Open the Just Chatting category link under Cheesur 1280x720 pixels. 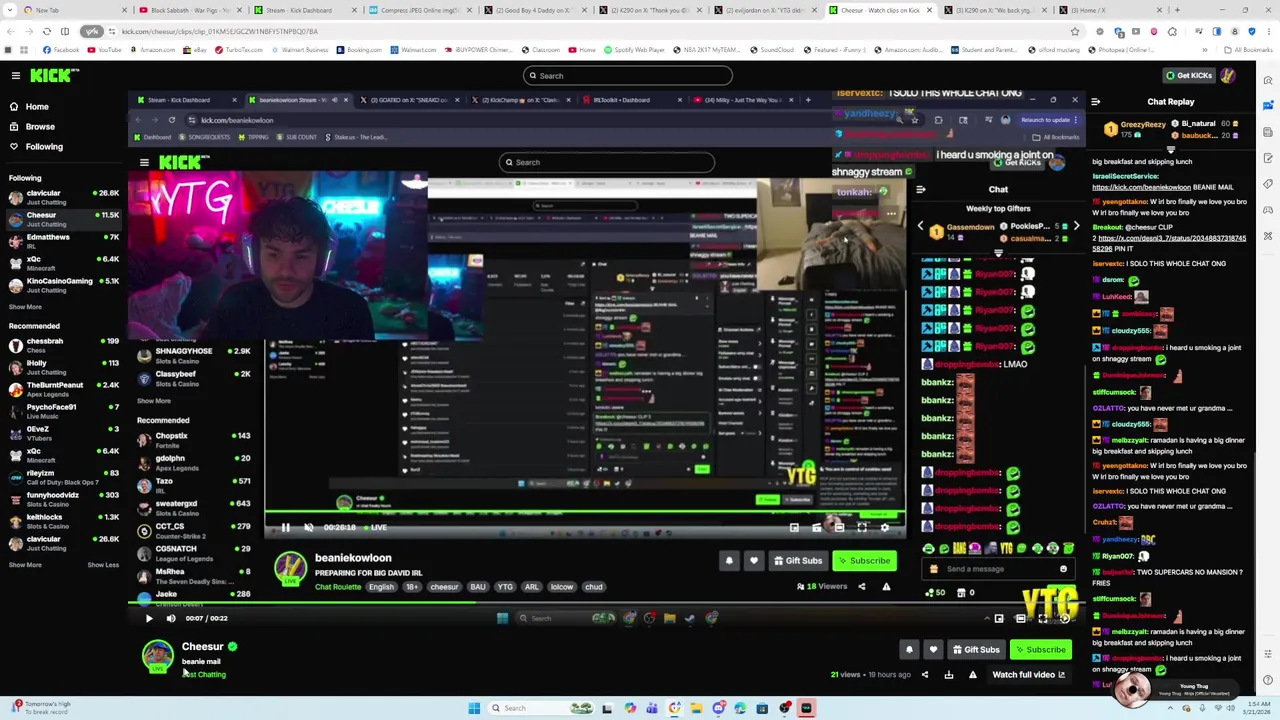(204, 675)
